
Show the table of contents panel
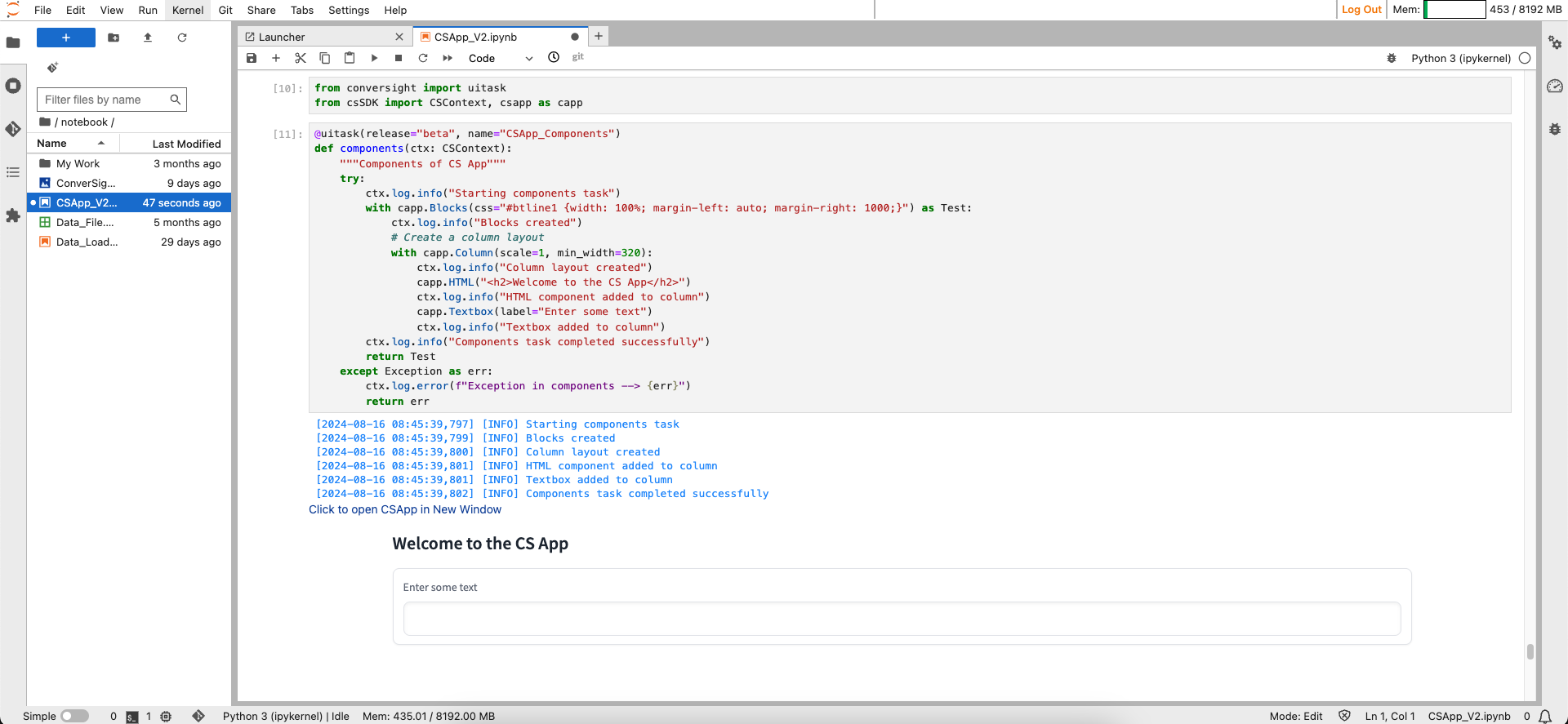13,172
